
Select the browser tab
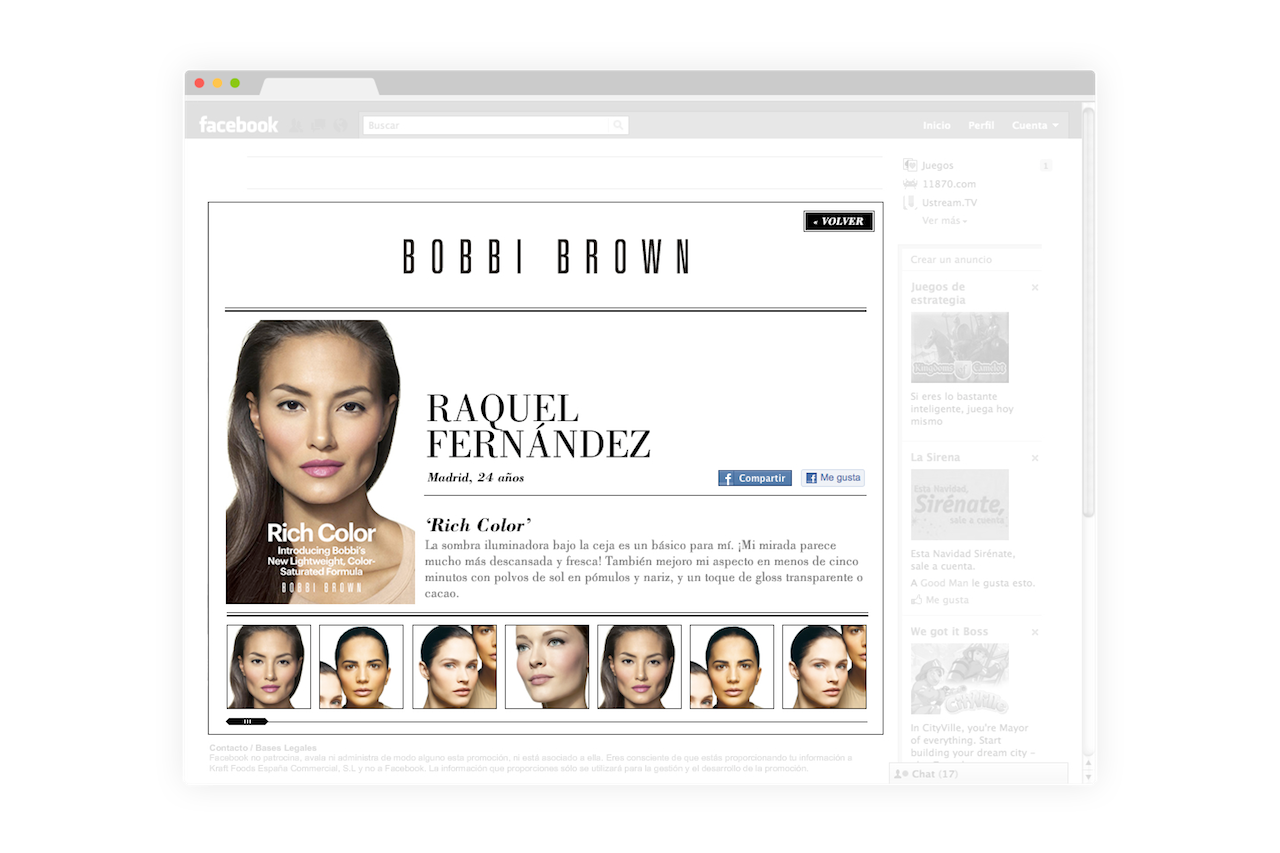[319, 87]
